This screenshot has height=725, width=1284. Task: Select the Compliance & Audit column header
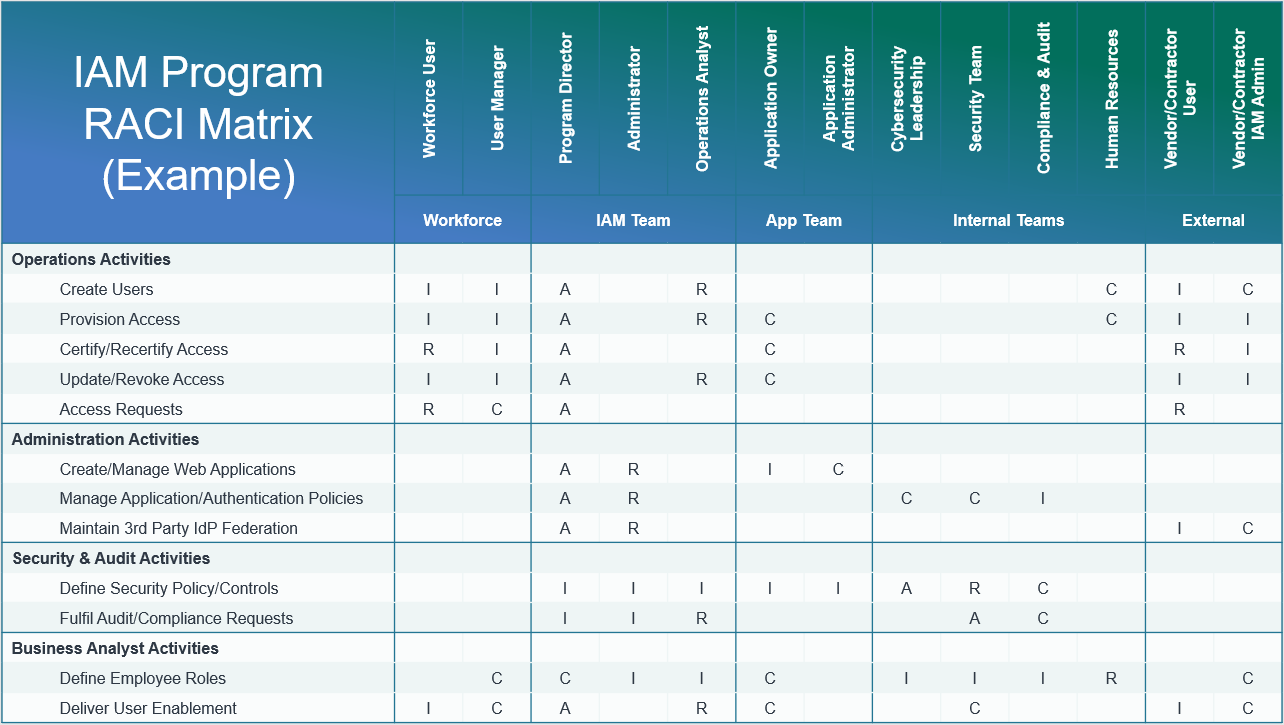pyautogui.click(x=1043, y=99)
